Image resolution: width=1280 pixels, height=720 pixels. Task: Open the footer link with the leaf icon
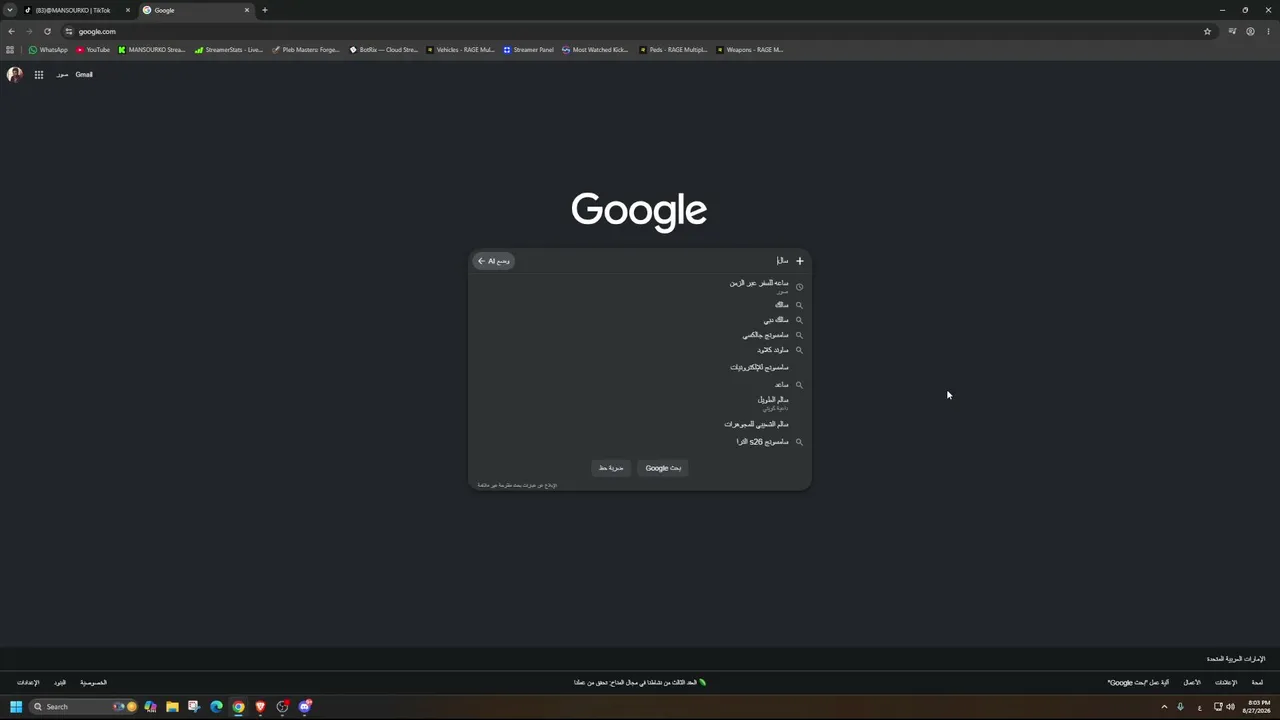click(x=640, y=683)
